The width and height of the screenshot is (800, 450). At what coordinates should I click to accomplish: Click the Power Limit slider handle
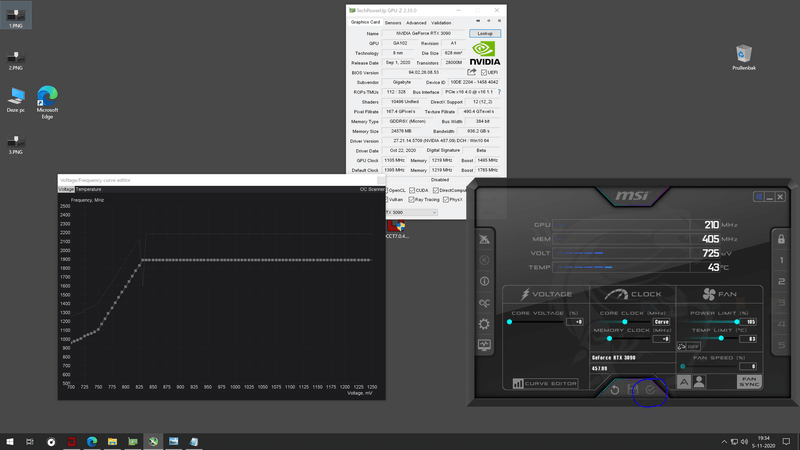pos(737,322)
